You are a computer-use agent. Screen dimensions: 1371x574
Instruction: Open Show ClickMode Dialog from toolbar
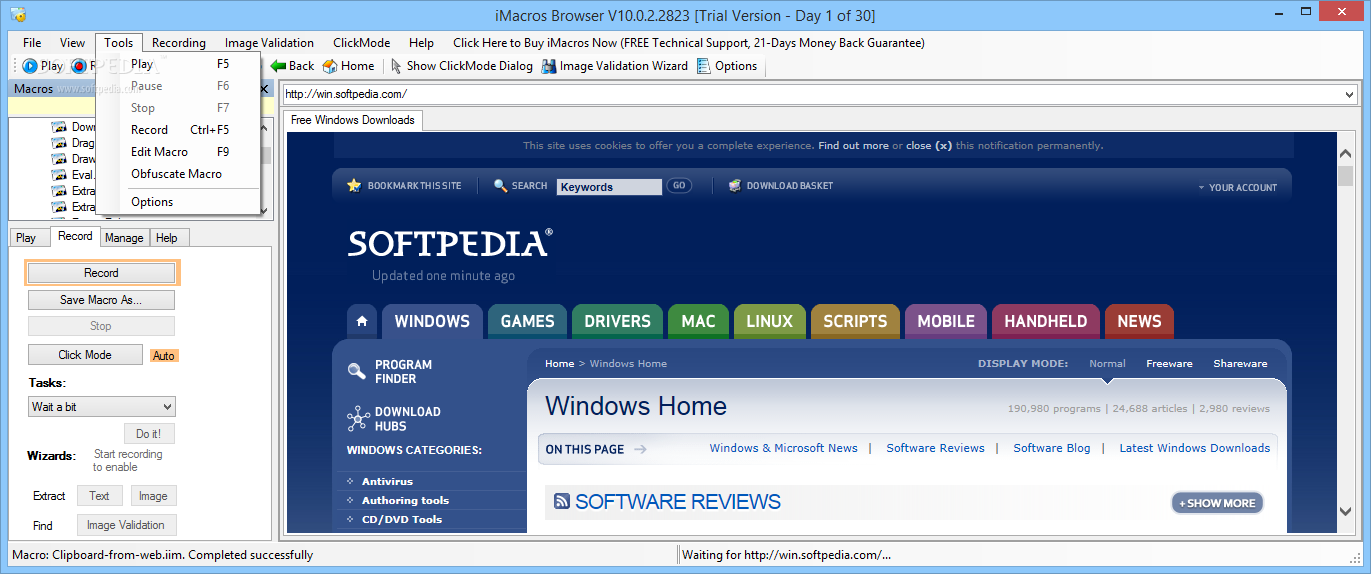[x=461, y=66]
